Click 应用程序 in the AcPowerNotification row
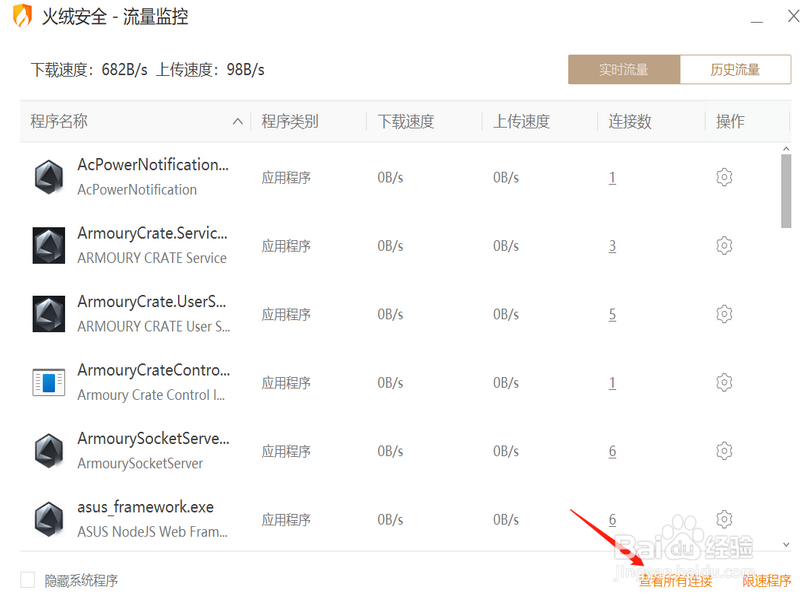Image resolution: width=800 pixels, height=600 pixels. pos(286,178)
